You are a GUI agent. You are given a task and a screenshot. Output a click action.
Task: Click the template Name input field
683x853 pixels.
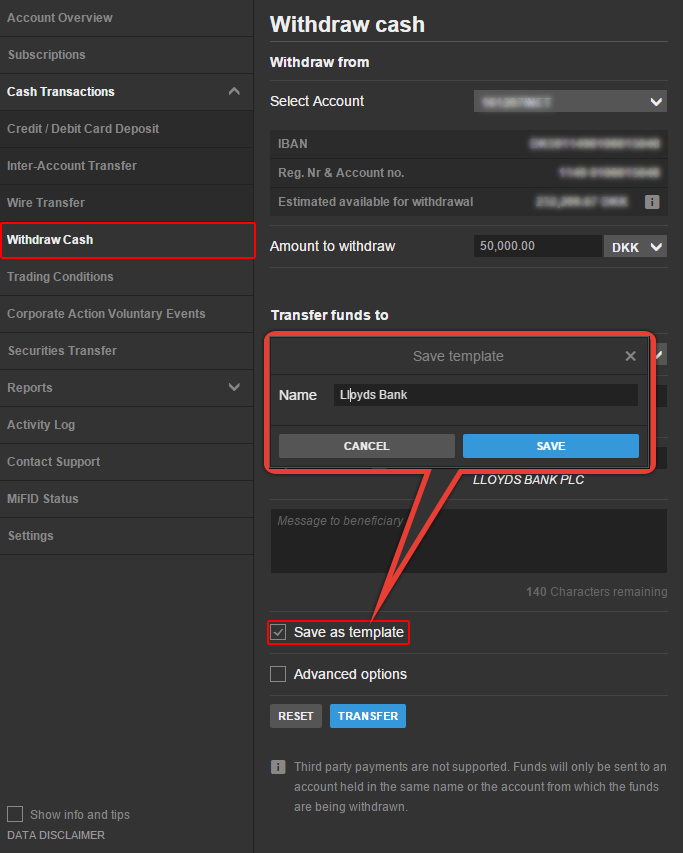point(485,395)
